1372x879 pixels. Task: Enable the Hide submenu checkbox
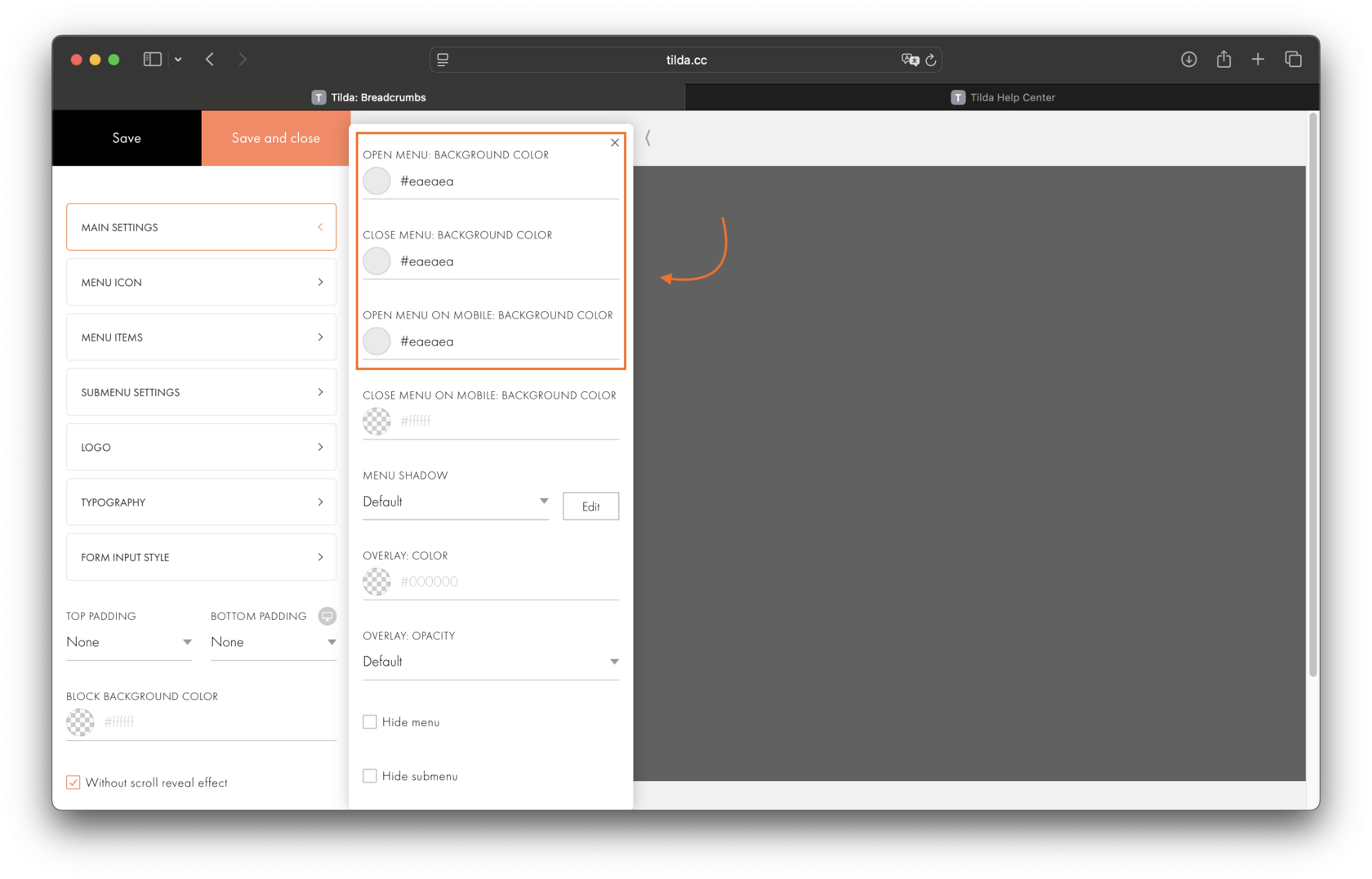[369, 775]
